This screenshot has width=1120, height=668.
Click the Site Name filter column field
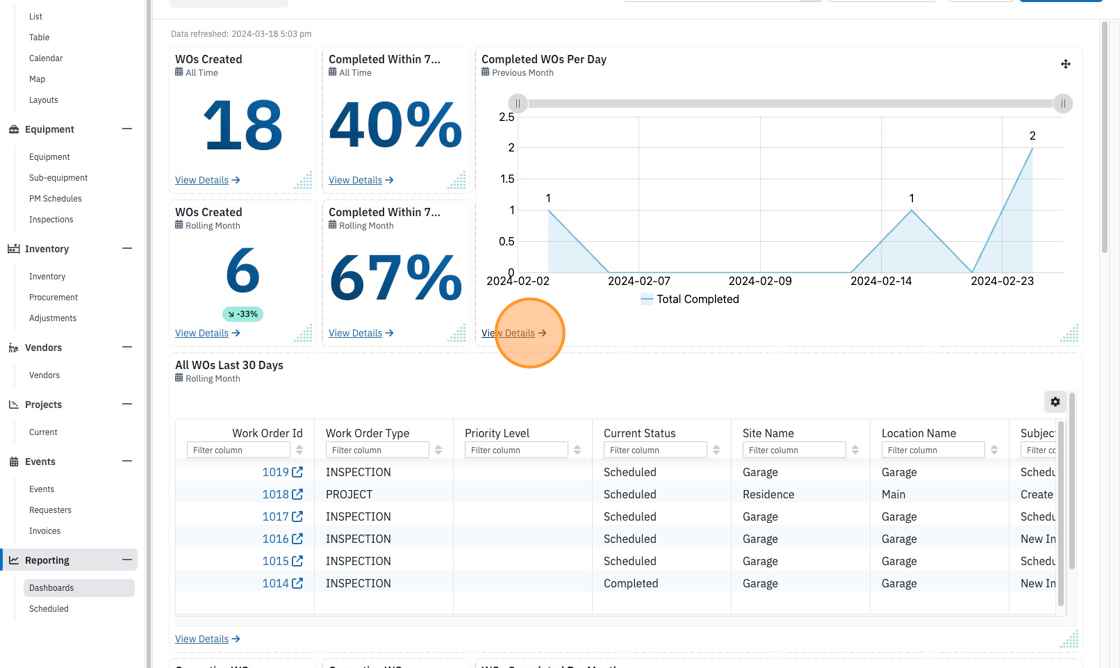pyautogui.click(x=794, y=450)
